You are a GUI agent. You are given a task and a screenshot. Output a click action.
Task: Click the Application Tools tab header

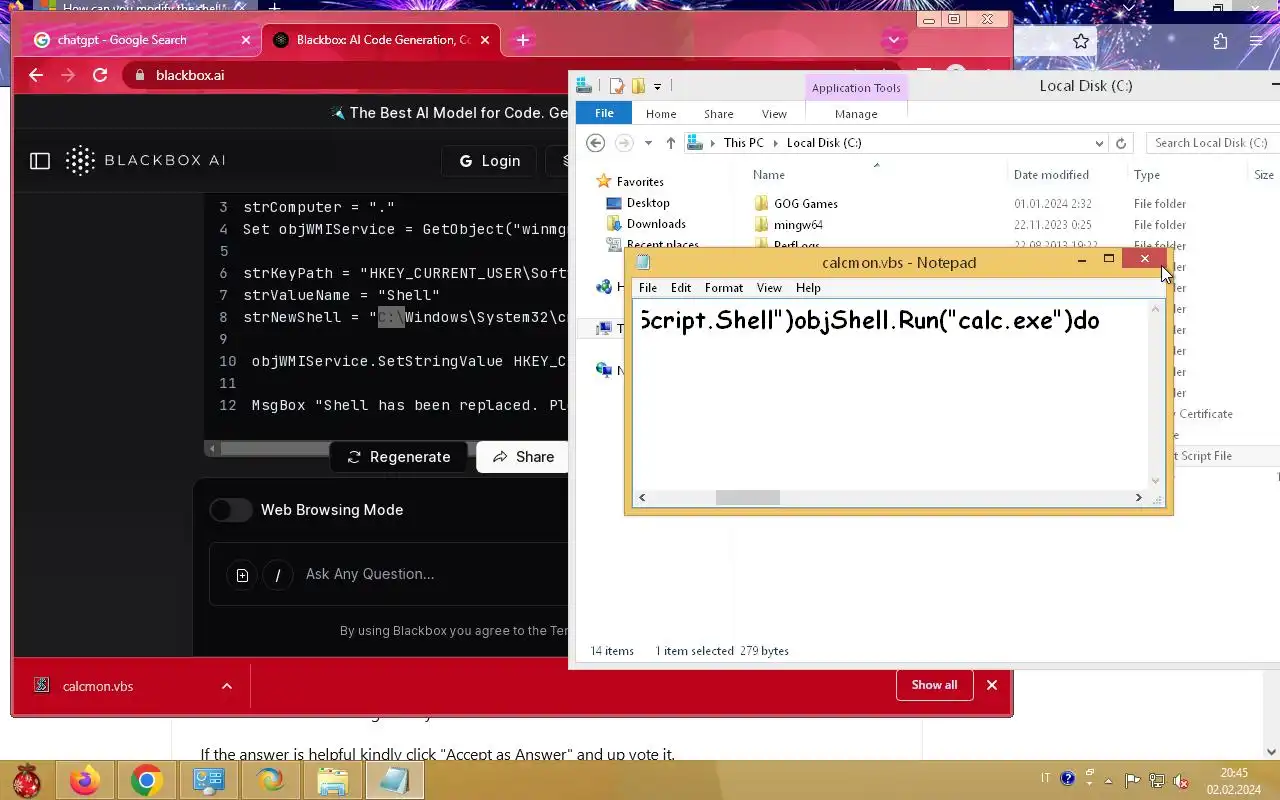click(x=856, y=88)
